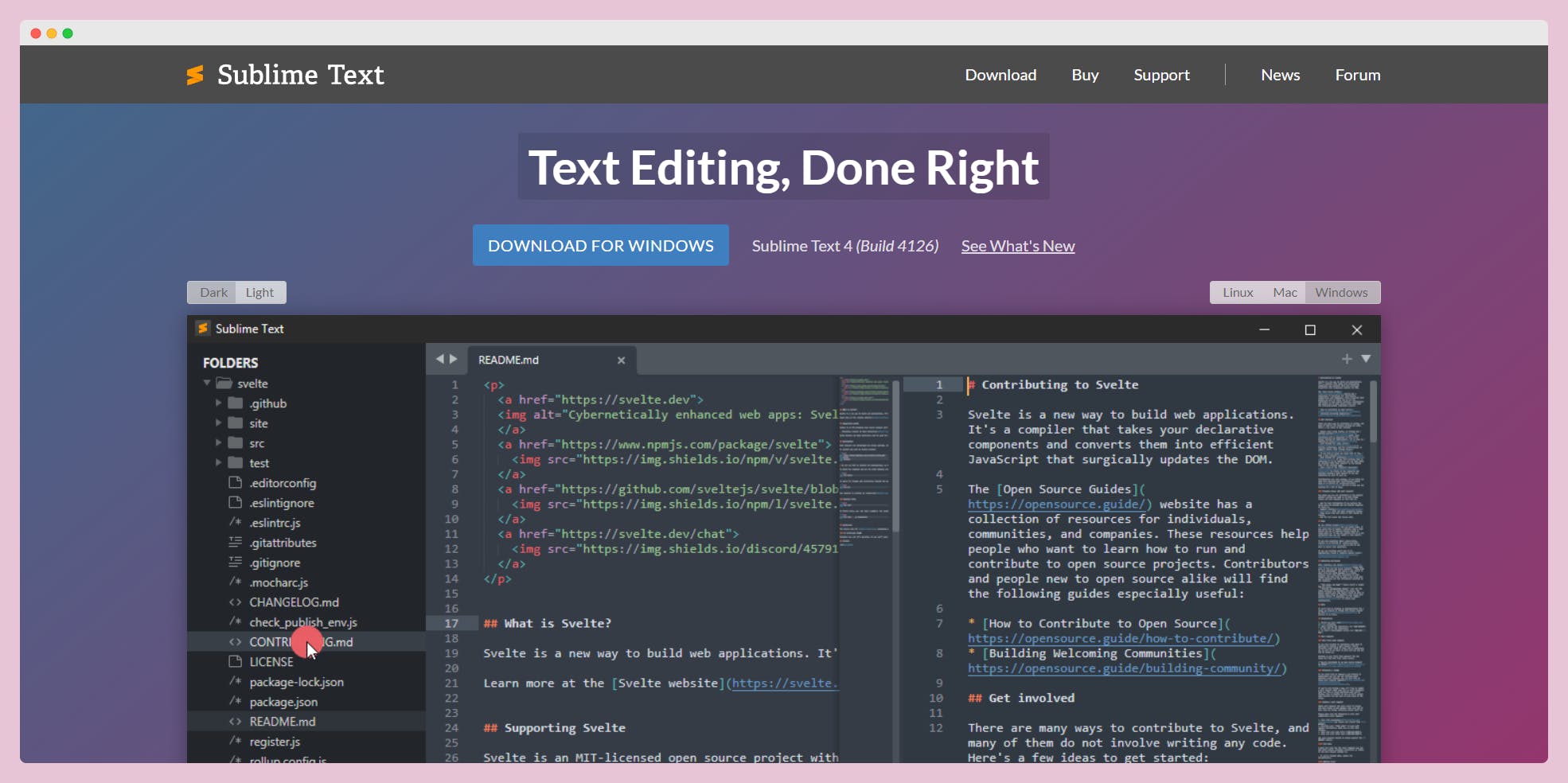Click the test folder icon
Screen dimensions: 1568x783
pyautogui.click(x=236, y=462)
